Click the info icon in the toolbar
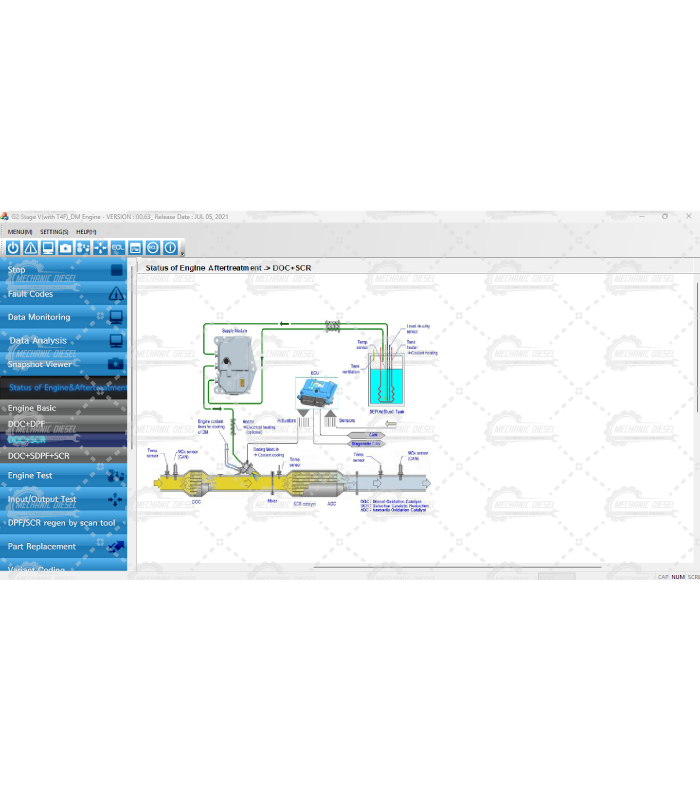The image size is (700, 800). coord(170,248)
